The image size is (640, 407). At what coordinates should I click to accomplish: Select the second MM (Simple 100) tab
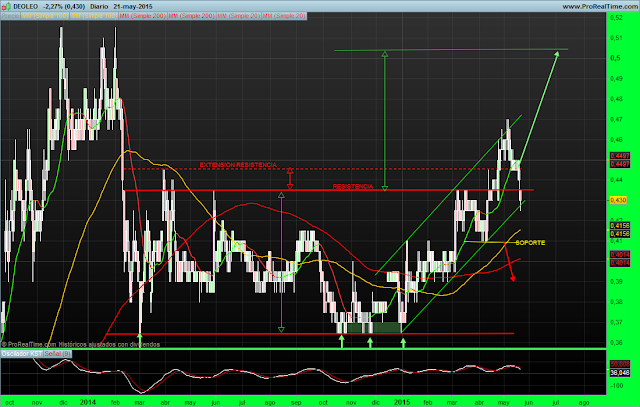(93, 16)
